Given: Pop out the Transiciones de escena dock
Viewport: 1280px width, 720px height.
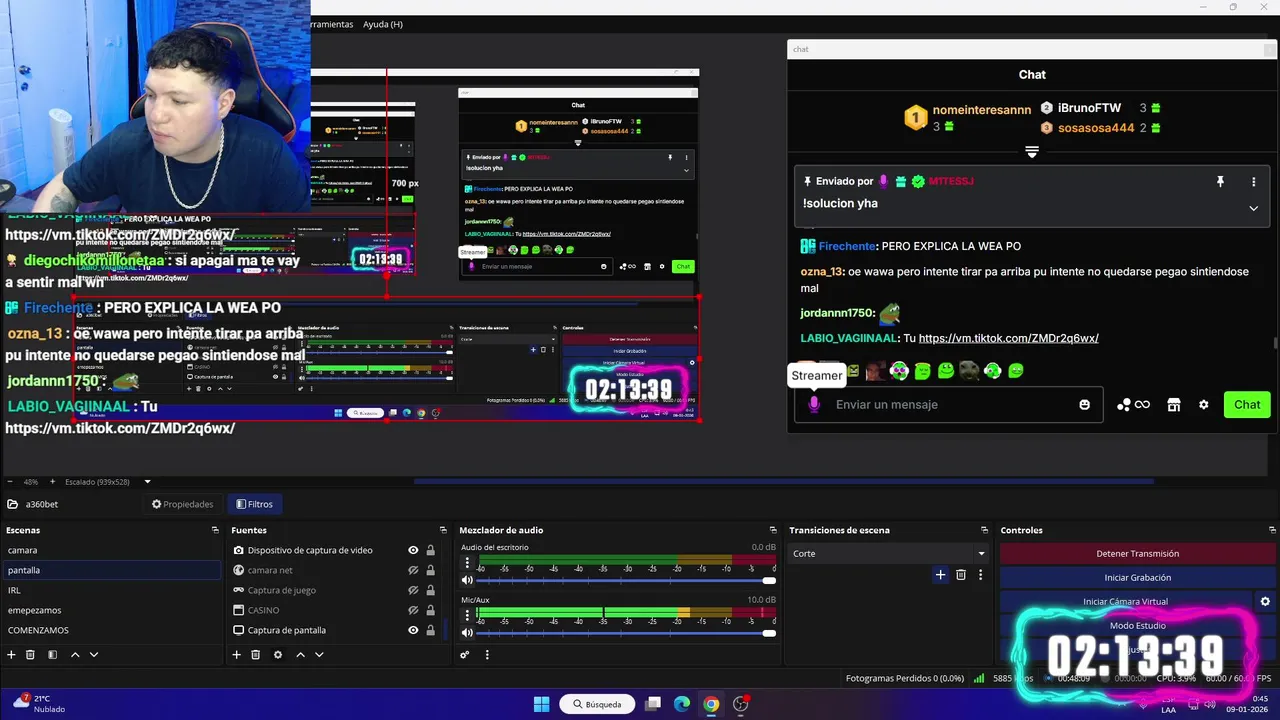Looking at the screenshot, I should [985, 530].
